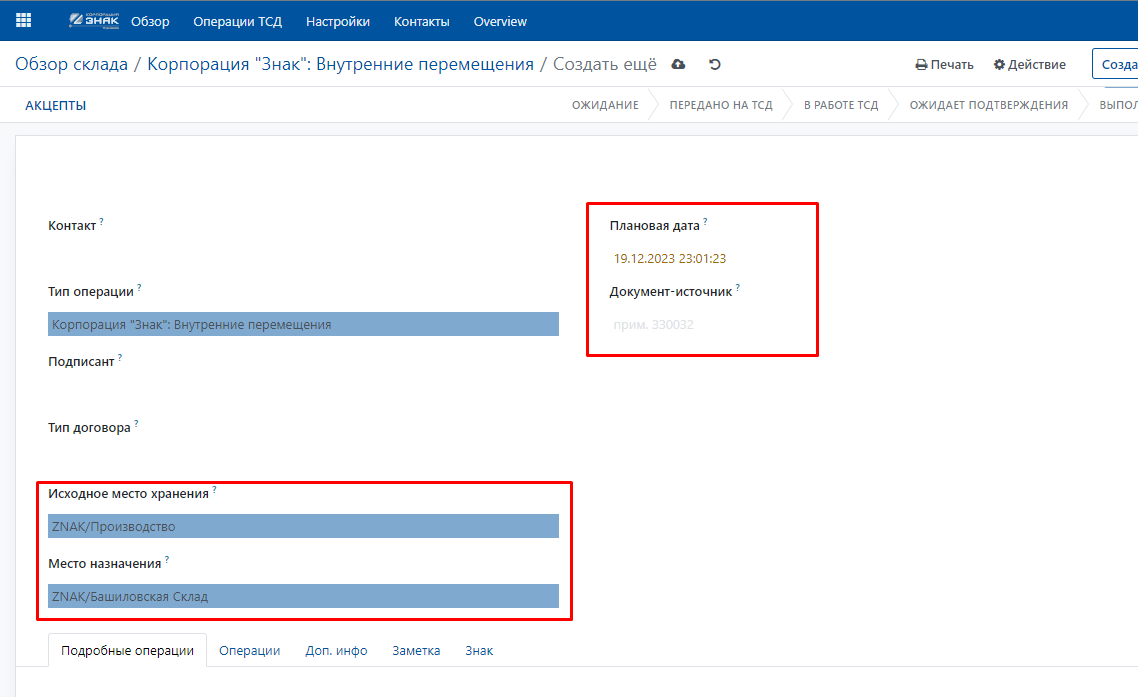This screenshot has width=1138, height=697.
Task: Open the Обзор menu
Action: [150, 21]
